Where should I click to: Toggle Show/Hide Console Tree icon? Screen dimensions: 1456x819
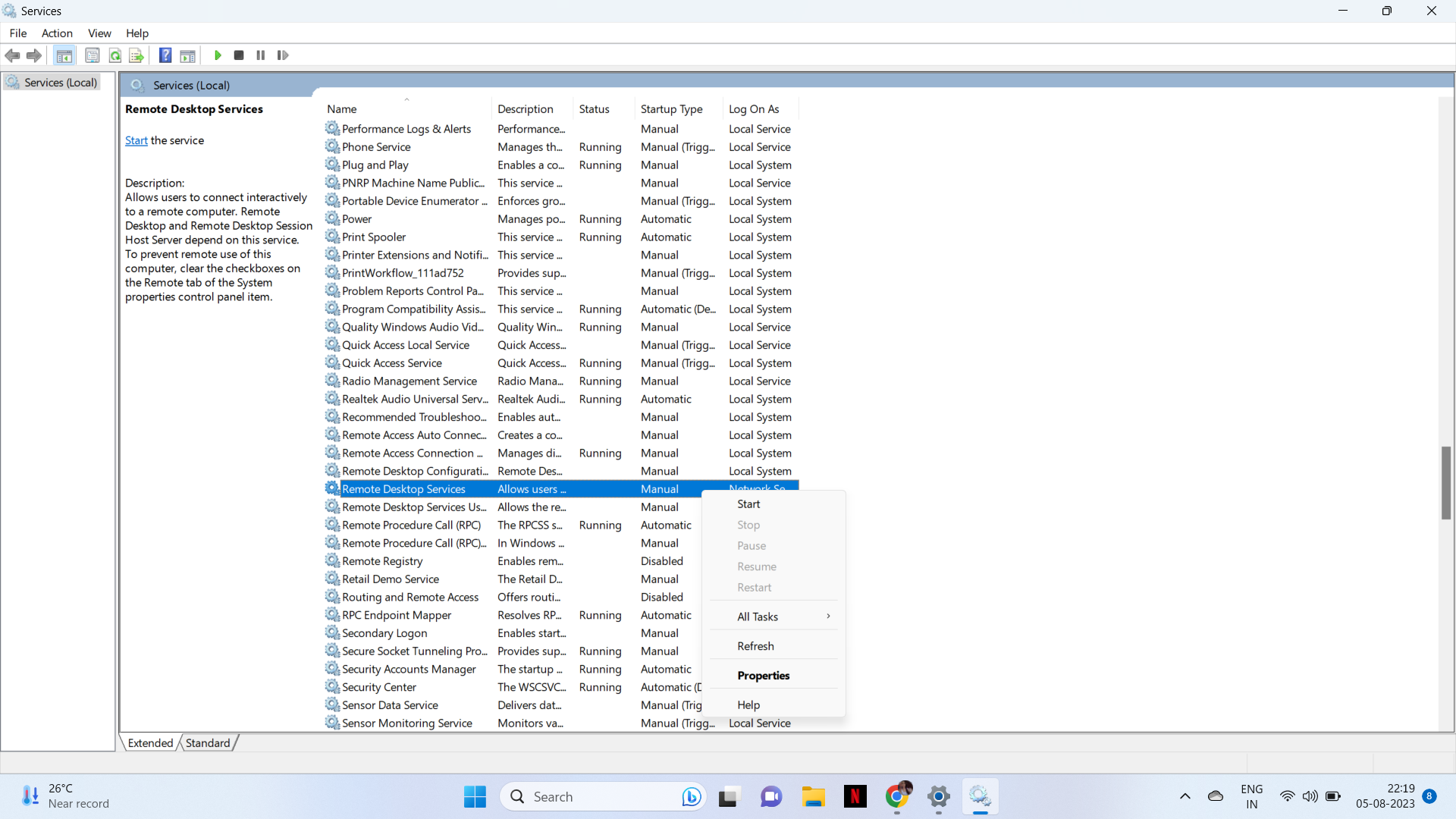tap(64, 55)
